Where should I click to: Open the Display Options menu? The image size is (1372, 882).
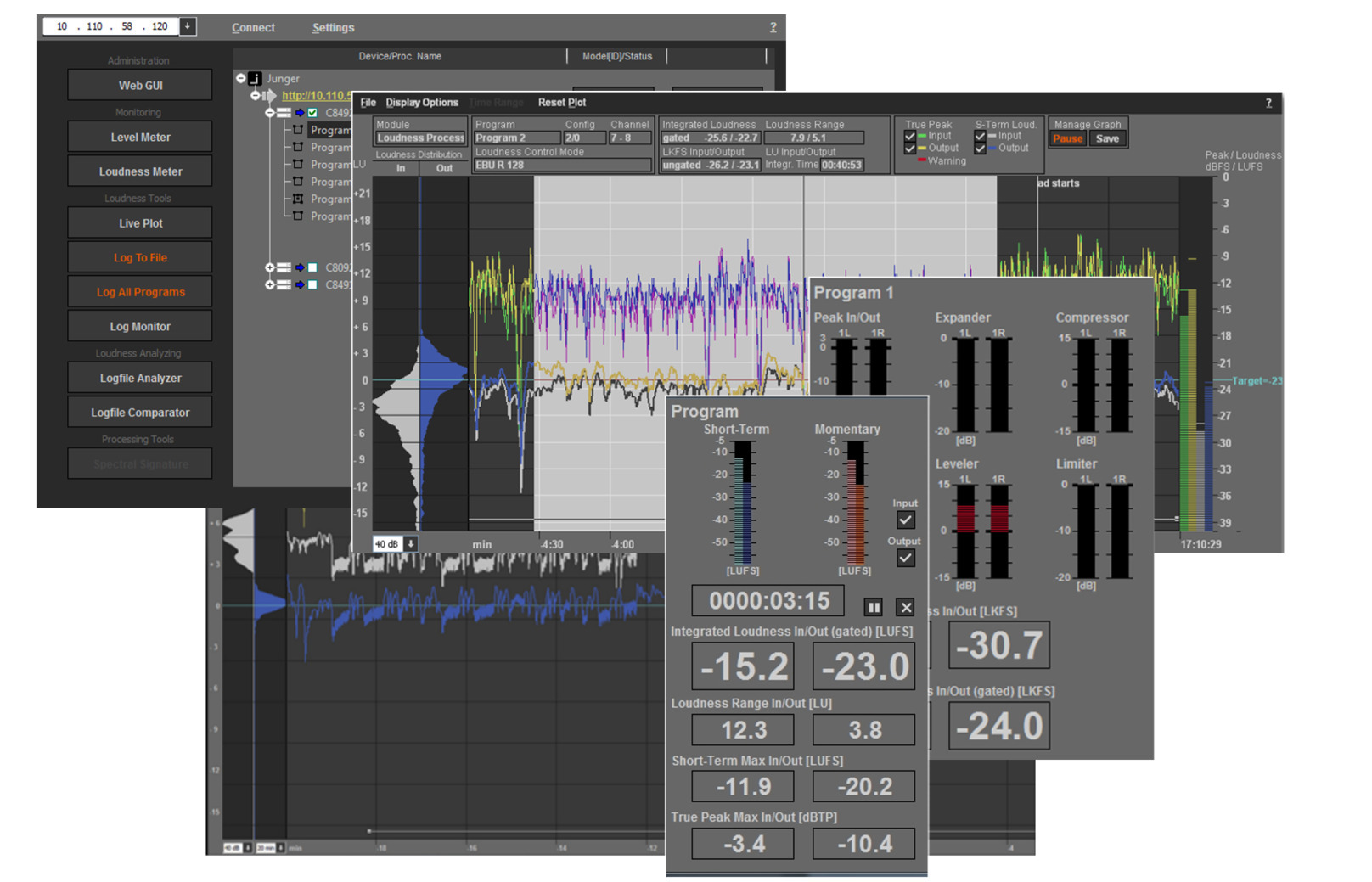pos(423,102)
